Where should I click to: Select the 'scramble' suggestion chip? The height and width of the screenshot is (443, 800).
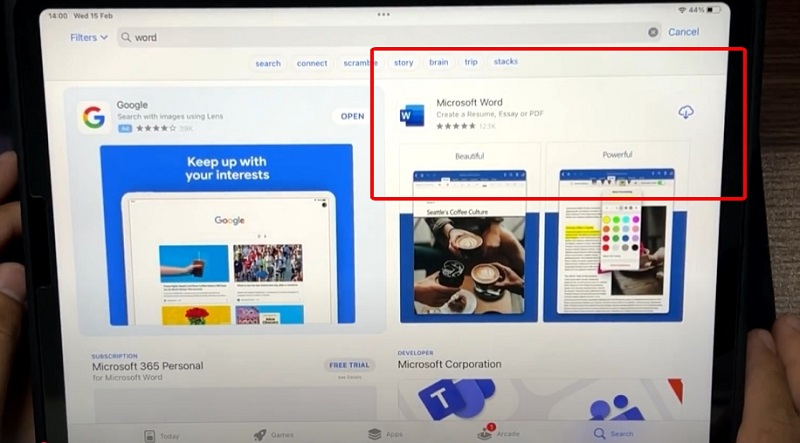coord(360,63)
